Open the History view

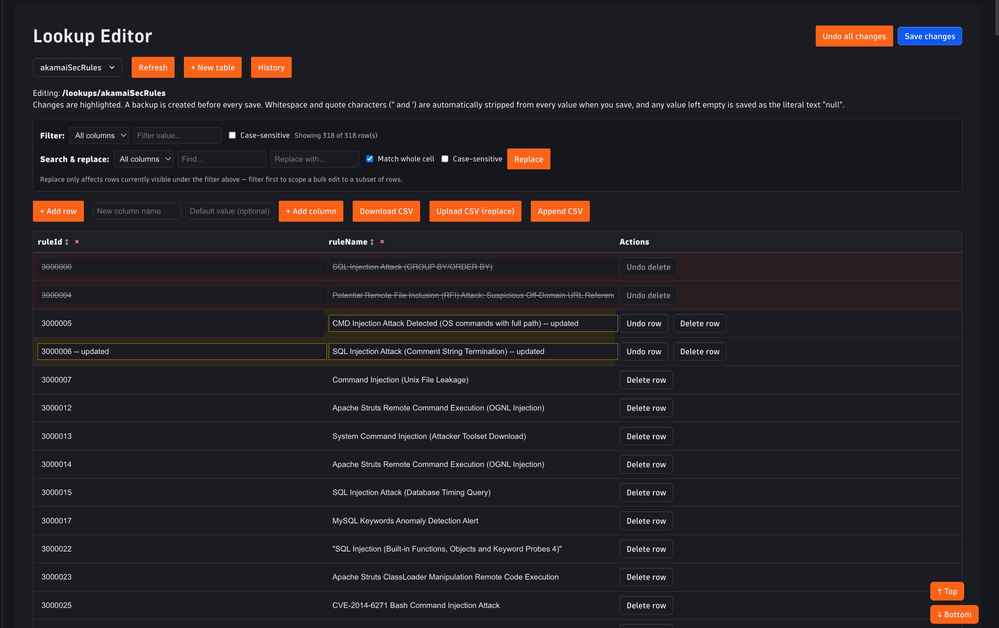(x=271, y=68)
